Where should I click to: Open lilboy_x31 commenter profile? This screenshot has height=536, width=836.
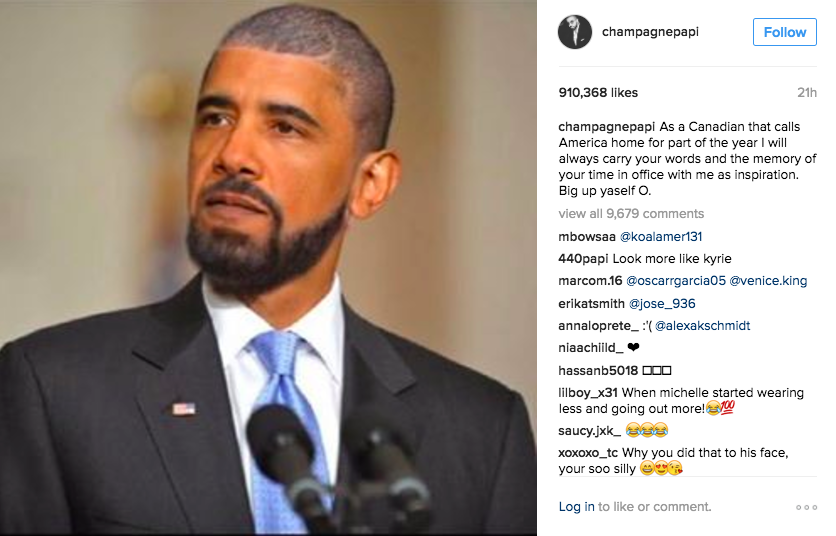tap(588, 393)
